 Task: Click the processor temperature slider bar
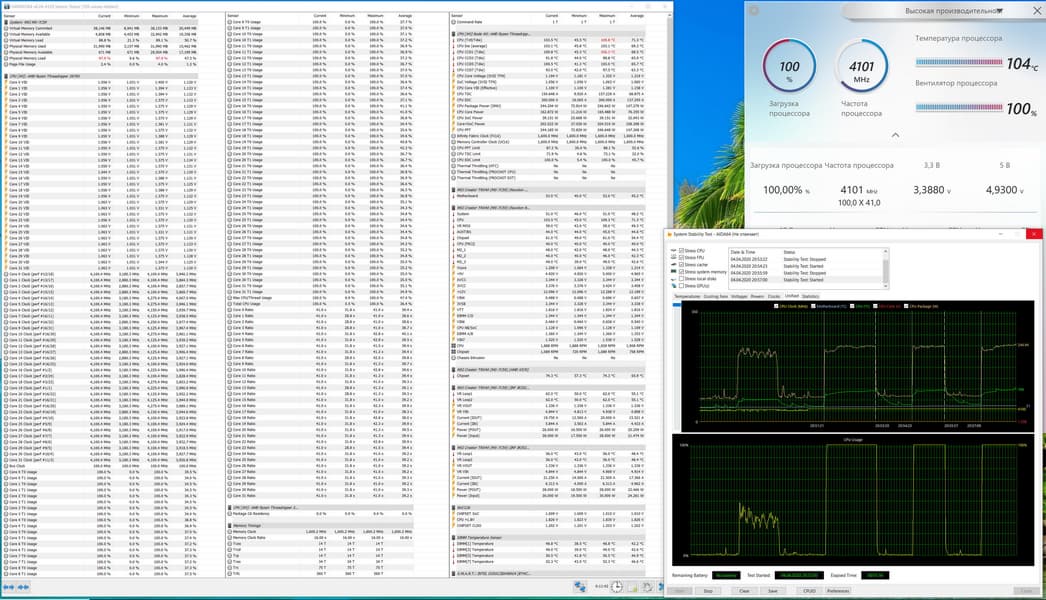click(x=959, y=63)
